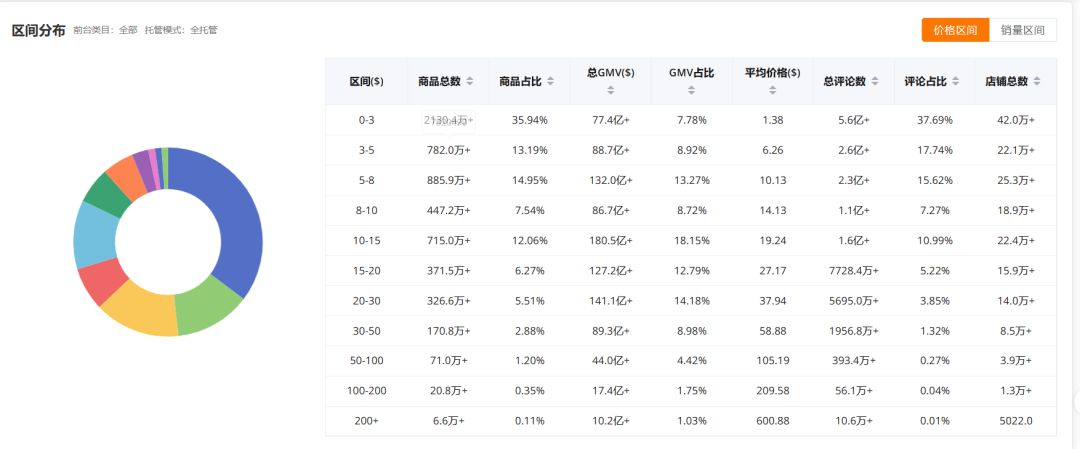Click the 200+ price range cell
The image size is (1080, 449).
(366, 421)
